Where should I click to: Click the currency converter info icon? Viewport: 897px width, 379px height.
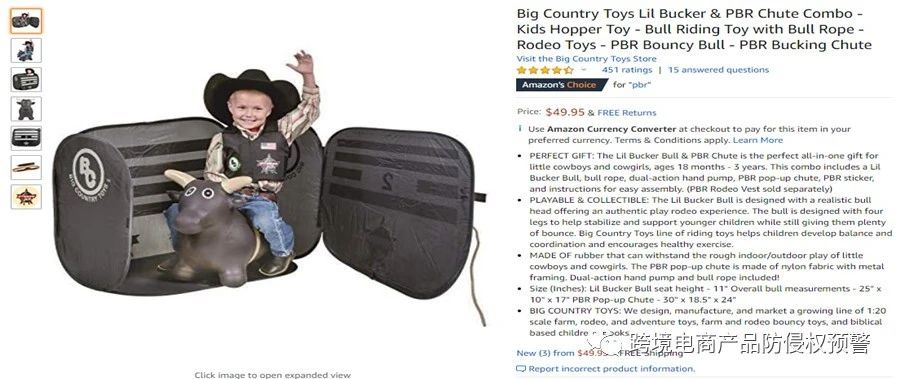point(520,129)
